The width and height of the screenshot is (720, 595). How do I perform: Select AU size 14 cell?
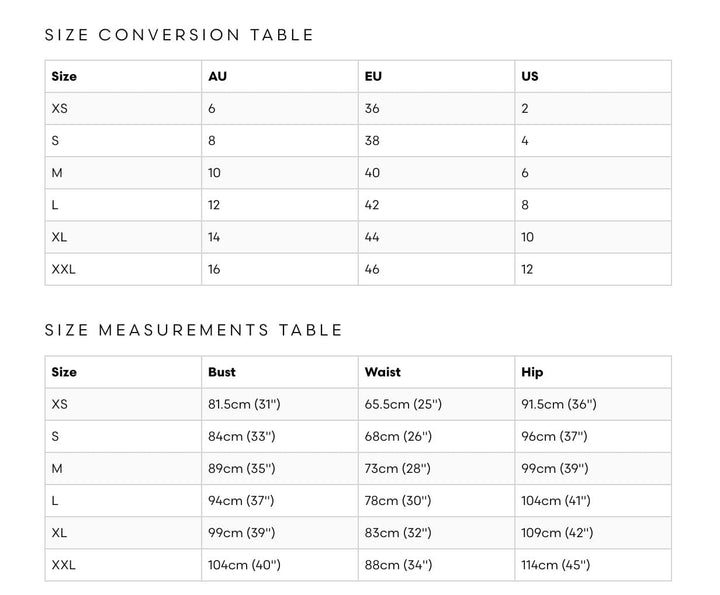215,237
